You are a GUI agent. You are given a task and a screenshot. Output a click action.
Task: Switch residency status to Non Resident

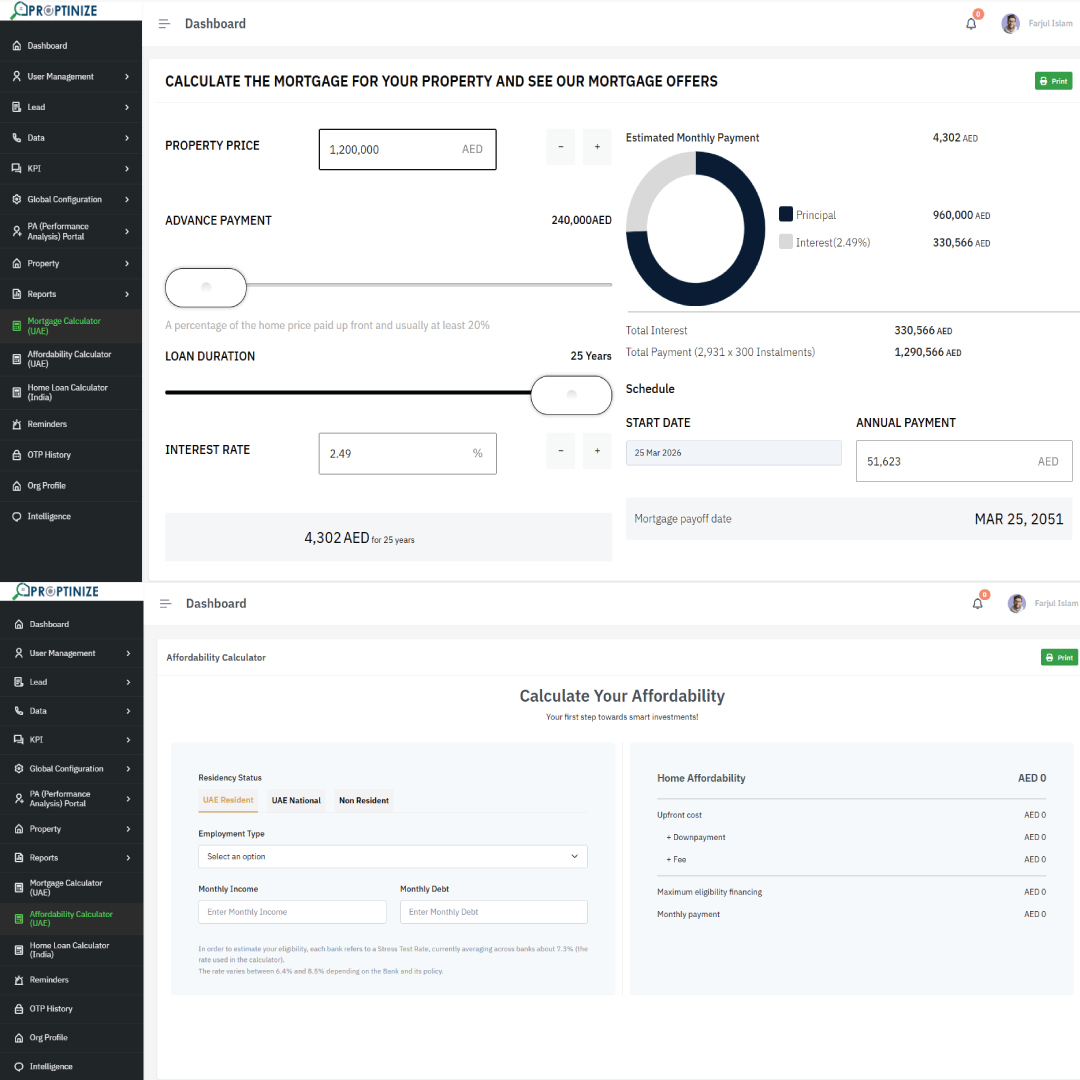click(x=364, y=800)
